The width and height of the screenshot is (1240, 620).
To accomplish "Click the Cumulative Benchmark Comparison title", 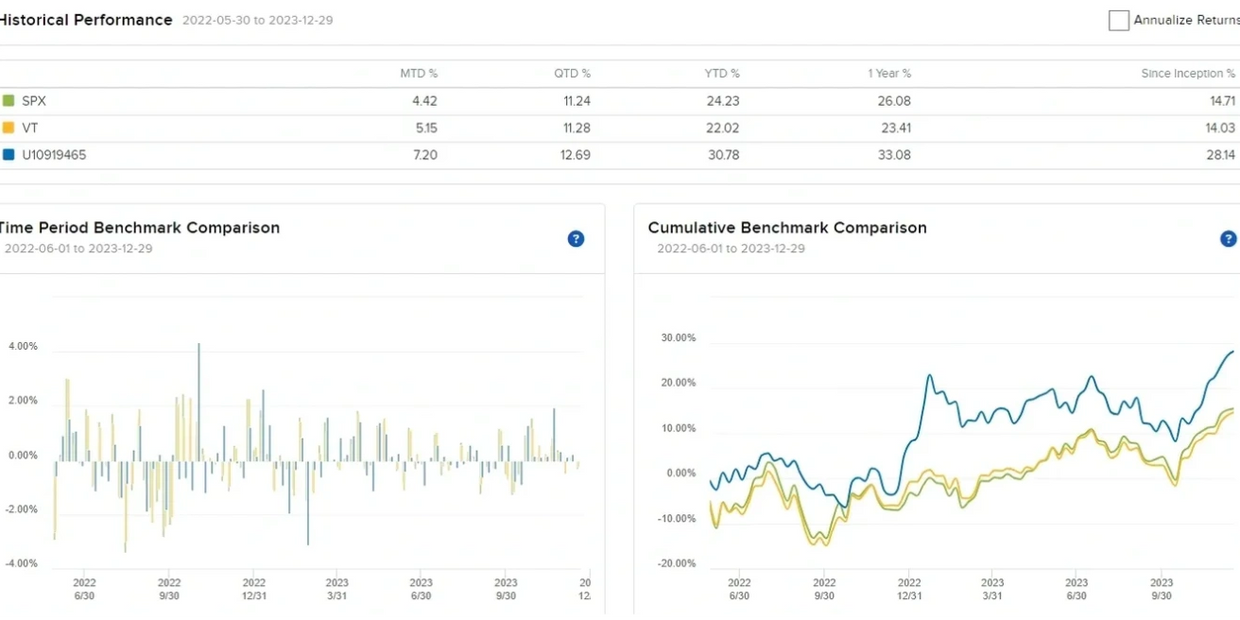I will (x=787, y=228).
